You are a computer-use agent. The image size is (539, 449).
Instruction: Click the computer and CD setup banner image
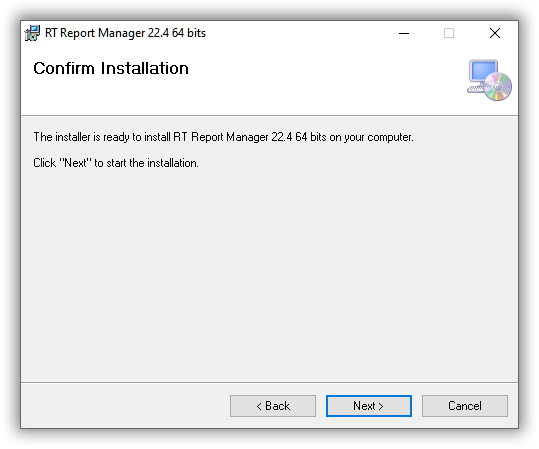coord(490,80)
